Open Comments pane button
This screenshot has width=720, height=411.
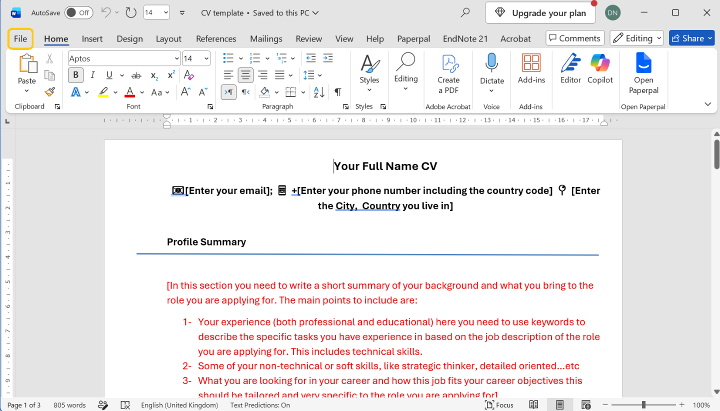(x=575, y=38)
